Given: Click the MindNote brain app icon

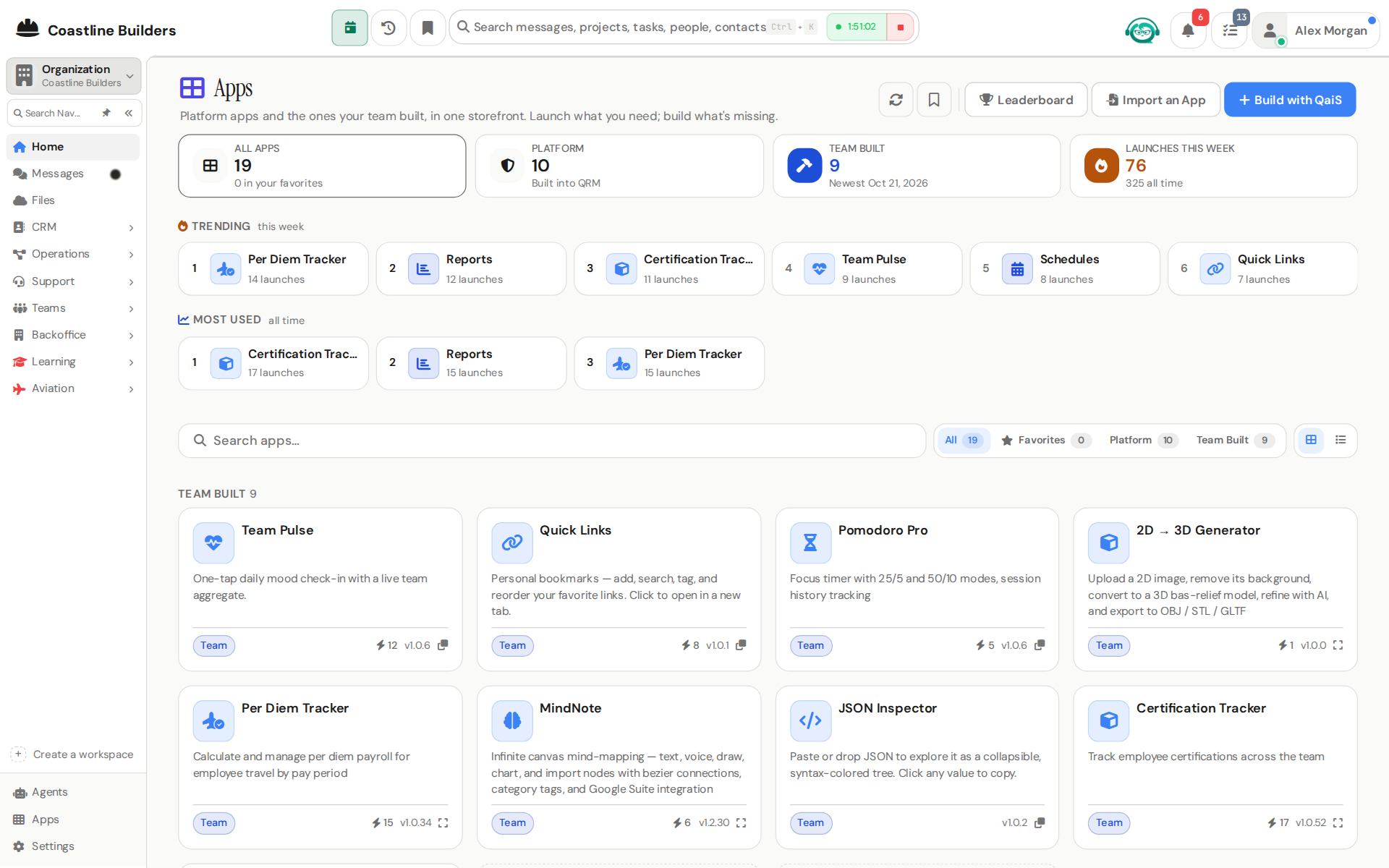Looking at the screenshot, I should pyautogui.click(x=512, y=720).
